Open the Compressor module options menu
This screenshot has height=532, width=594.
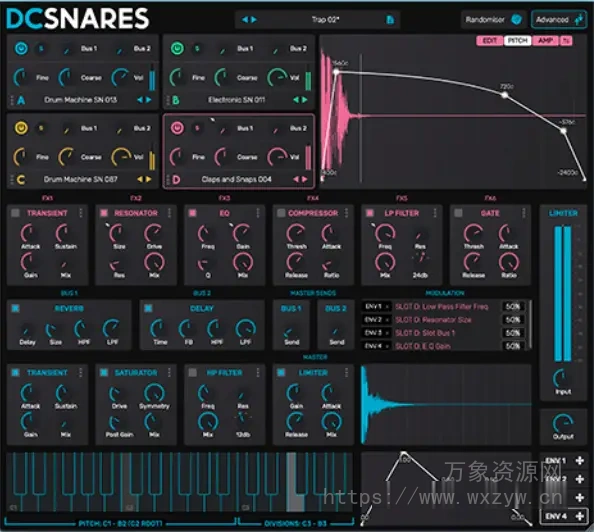pos(346,213)
